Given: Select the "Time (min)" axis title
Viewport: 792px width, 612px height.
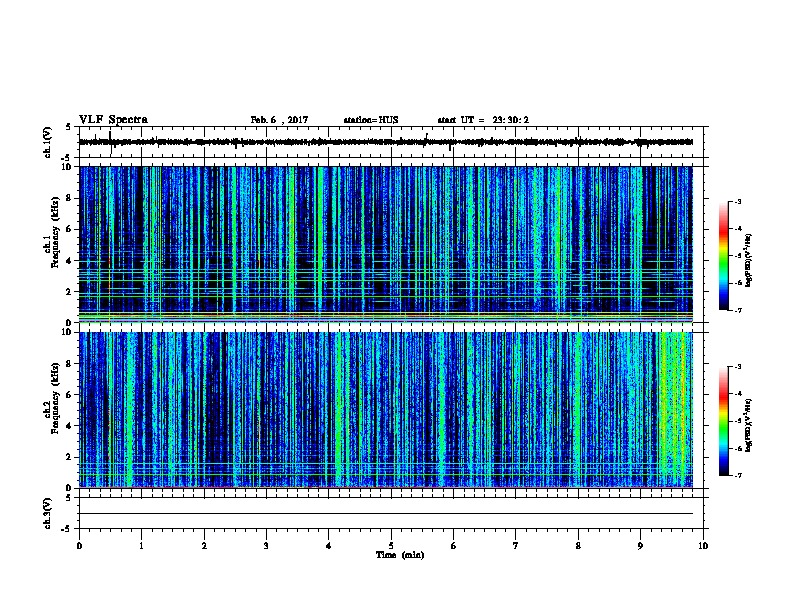Looking at the screenshot, I should coord(400,555).
